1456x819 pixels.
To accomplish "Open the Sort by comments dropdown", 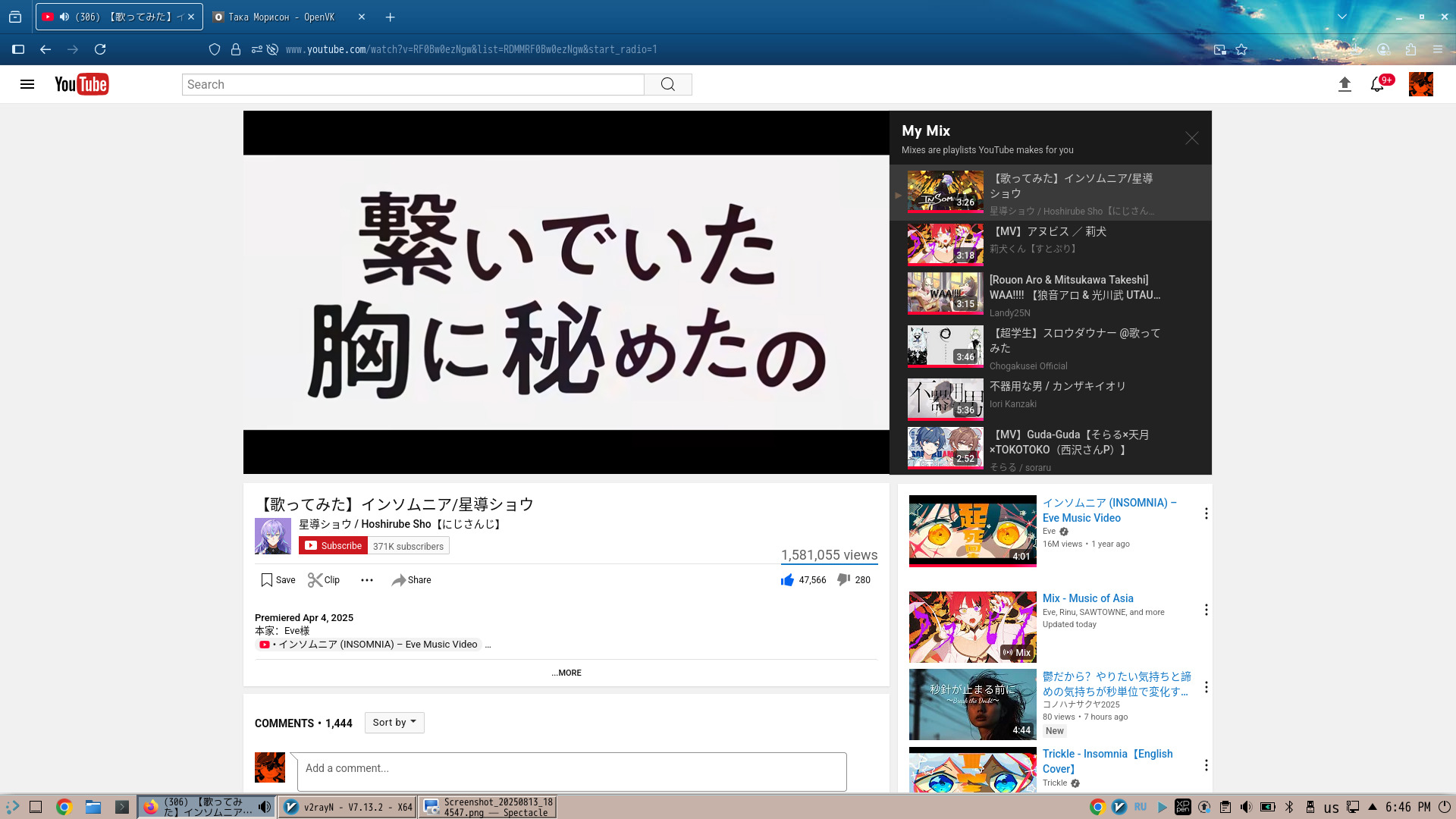I will pos(394,723).
